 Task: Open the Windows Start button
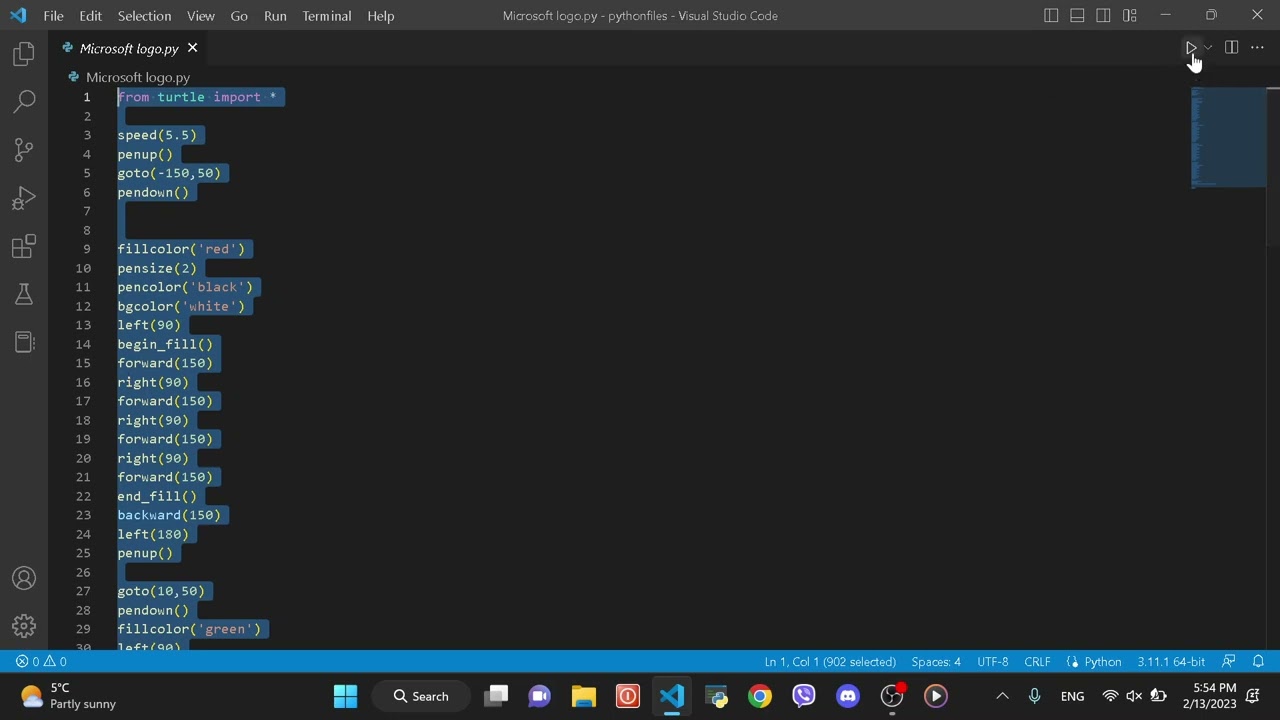tap(345, 696)
